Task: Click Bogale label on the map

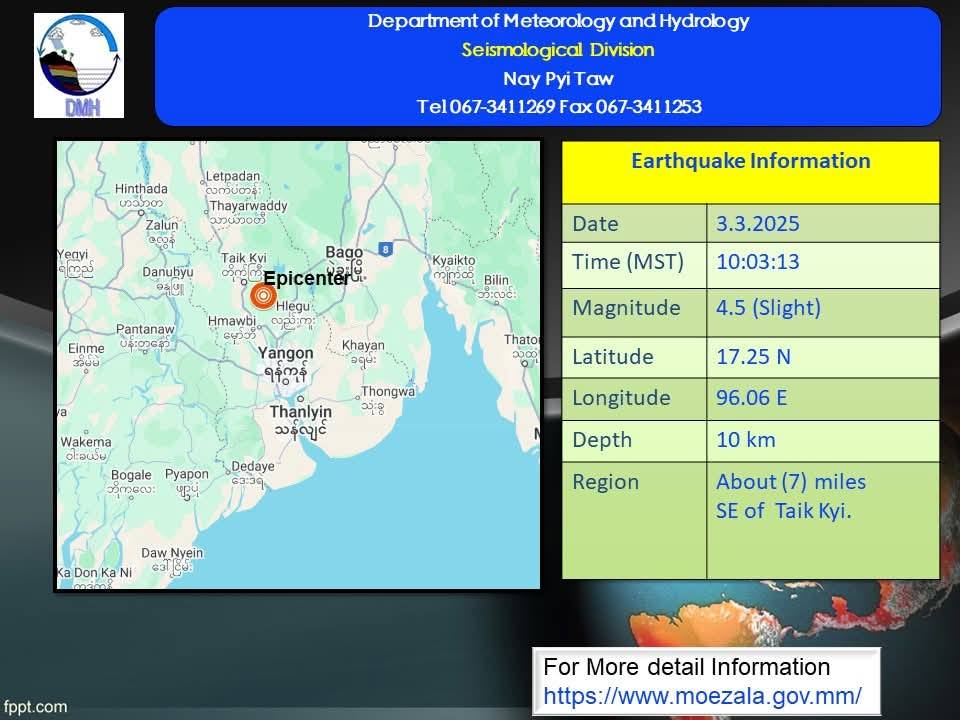Action: (x=131, y=475)
